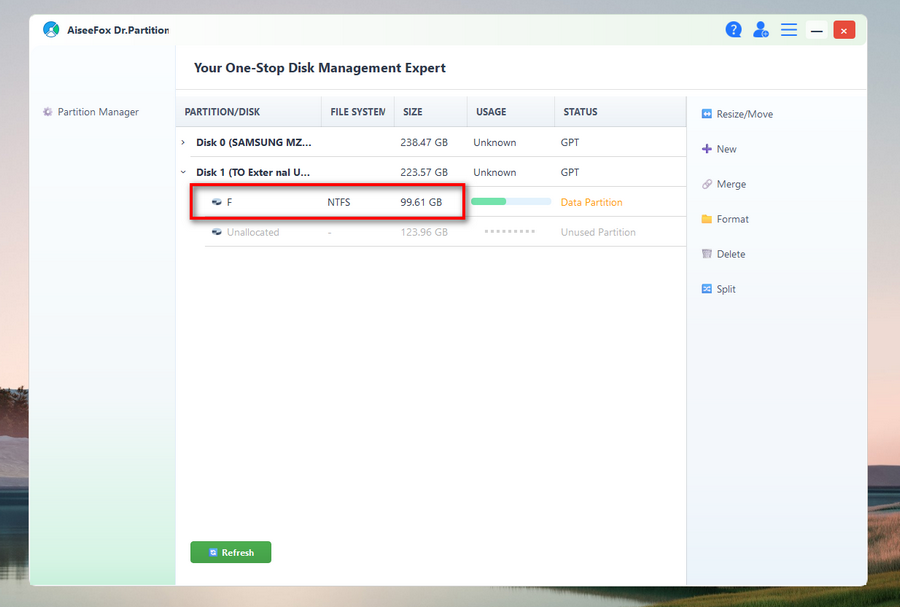The width and height of the screenshot is (900, 607).
Task: Select the Unallocated partition name
Action: [x=253, y=232]
